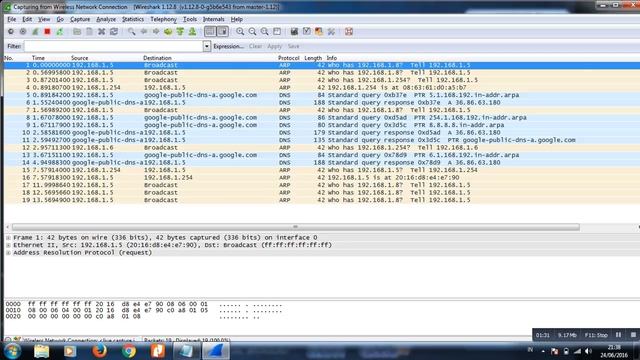Zoom in the packet text
The image size is (640, 360).
[240, 31]
